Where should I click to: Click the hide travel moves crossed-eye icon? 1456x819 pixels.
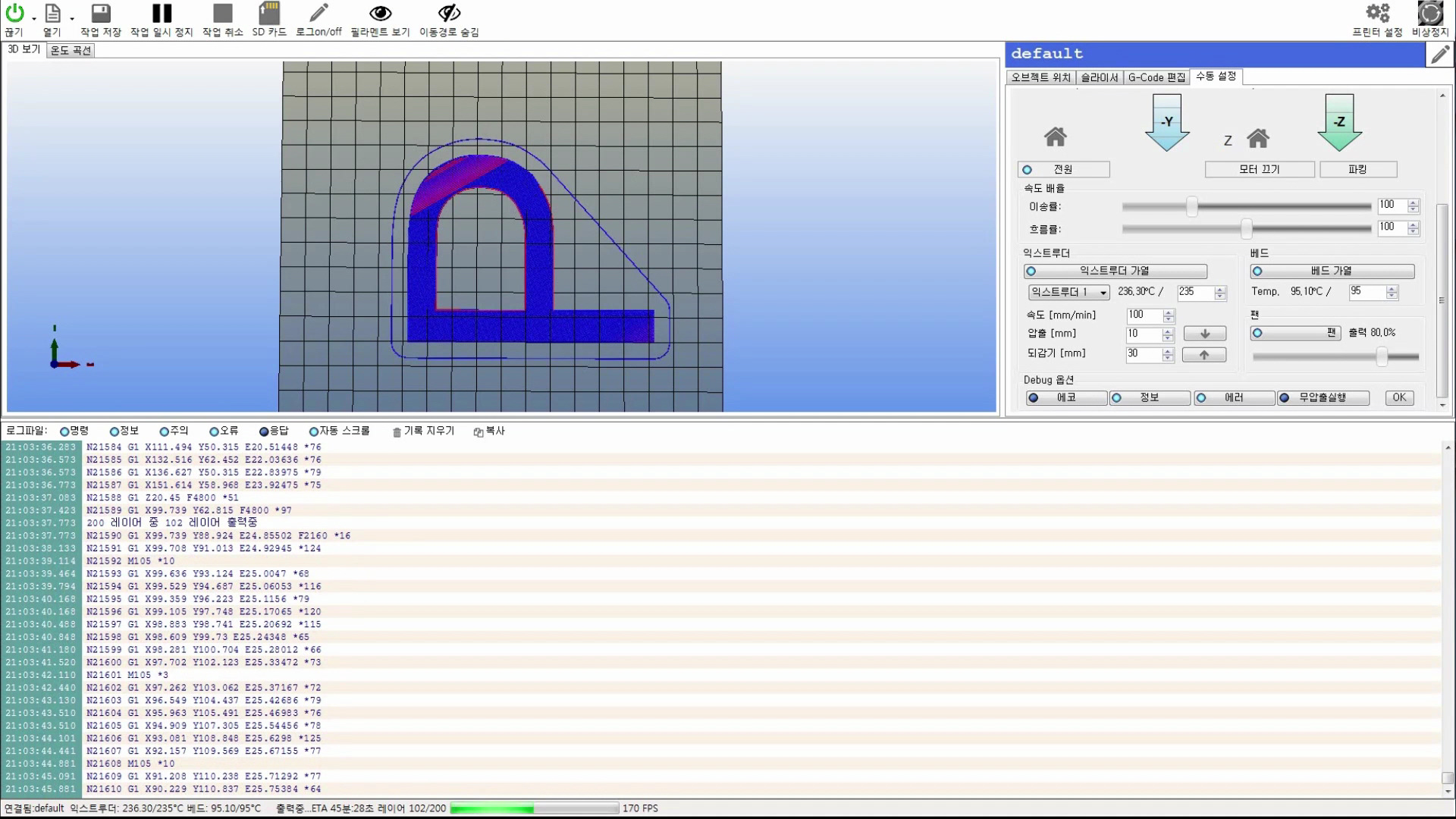(x=449, y=13)
